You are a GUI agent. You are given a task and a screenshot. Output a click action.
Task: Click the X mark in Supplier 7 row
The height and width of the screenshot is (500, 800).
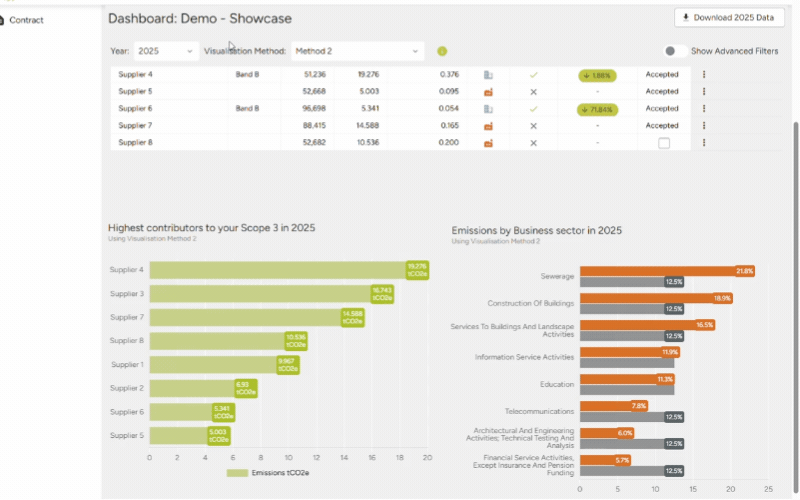pyautogui.click(x=533, y=126)
